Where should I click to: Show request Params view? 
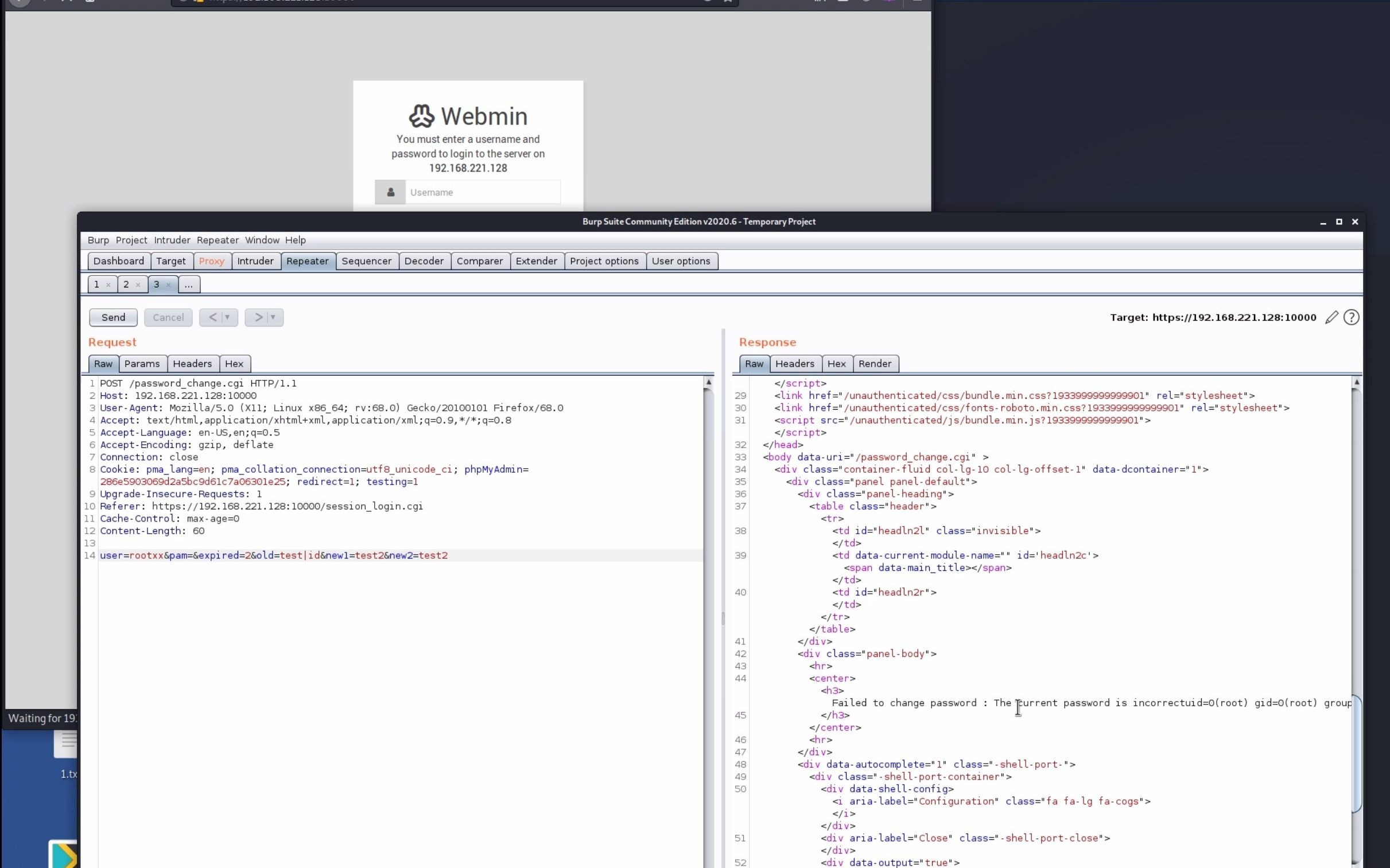[142, 364]
